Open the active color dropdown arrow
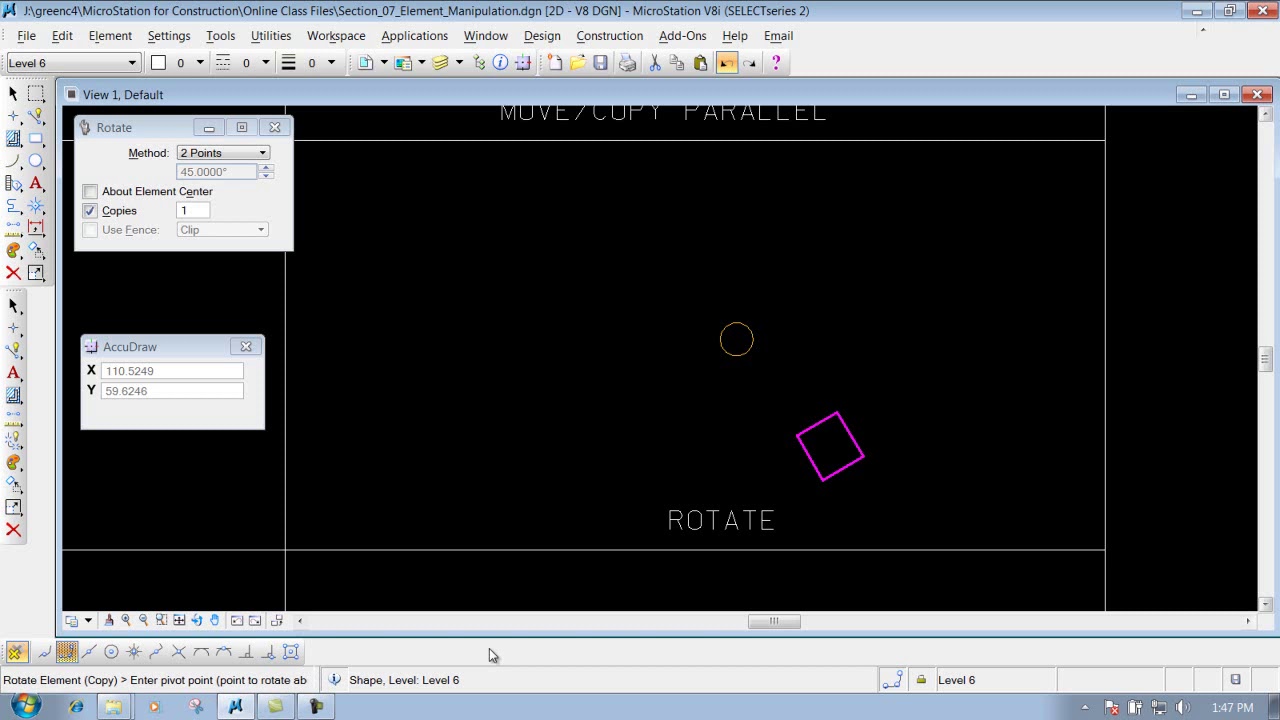 [199, 63]
